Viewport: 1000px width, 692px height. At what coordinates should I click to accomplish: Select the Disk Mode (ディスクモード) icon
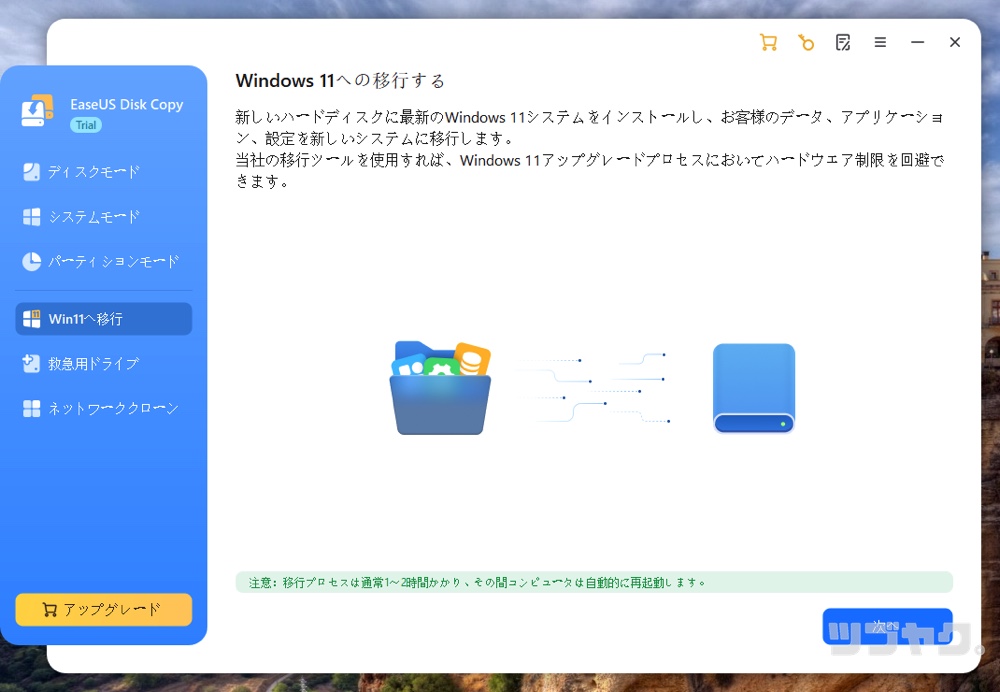tap(32, 171)
